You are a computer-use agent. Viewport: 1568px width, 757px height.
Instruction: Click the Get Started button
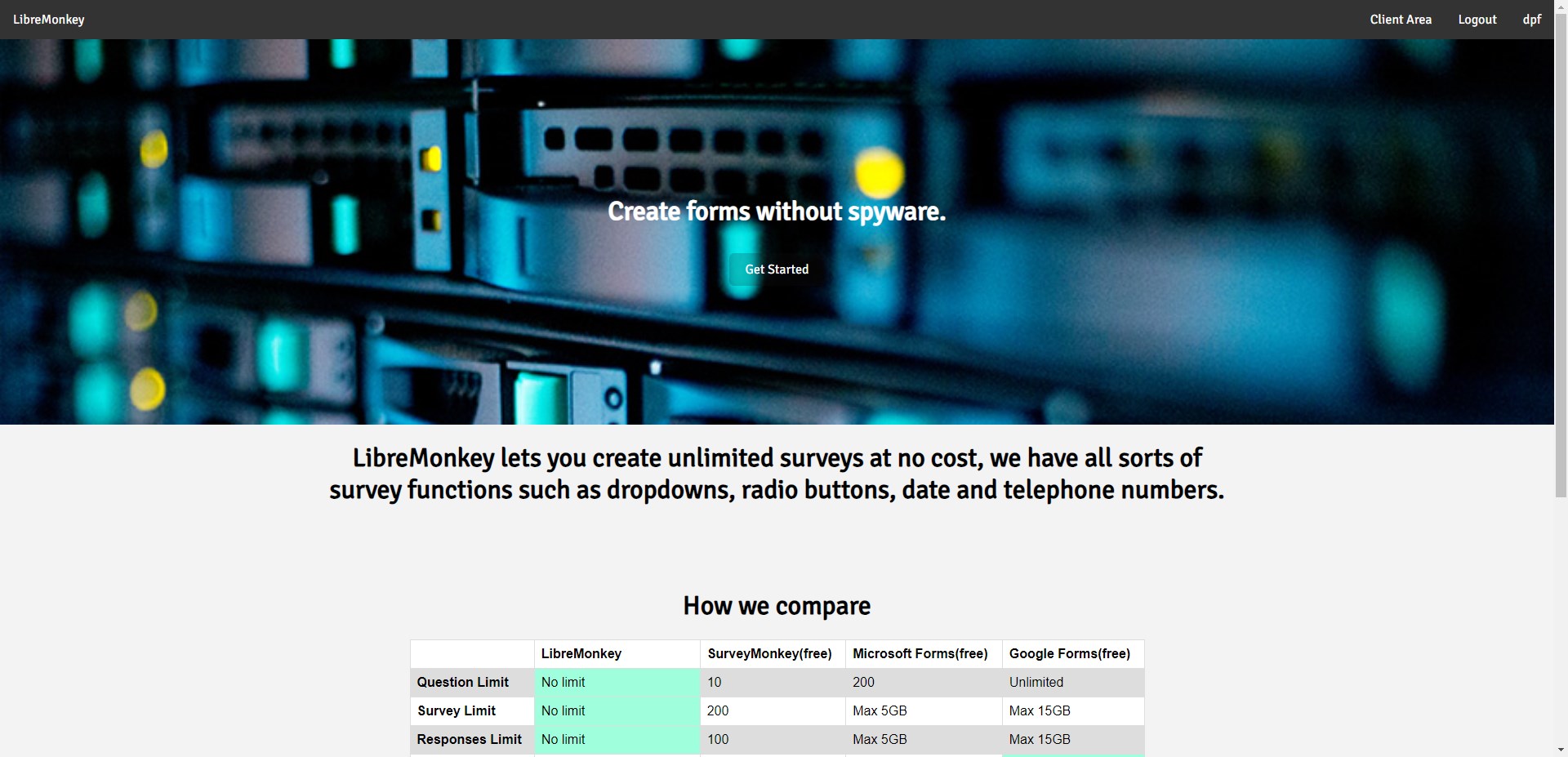click(777, 269)
